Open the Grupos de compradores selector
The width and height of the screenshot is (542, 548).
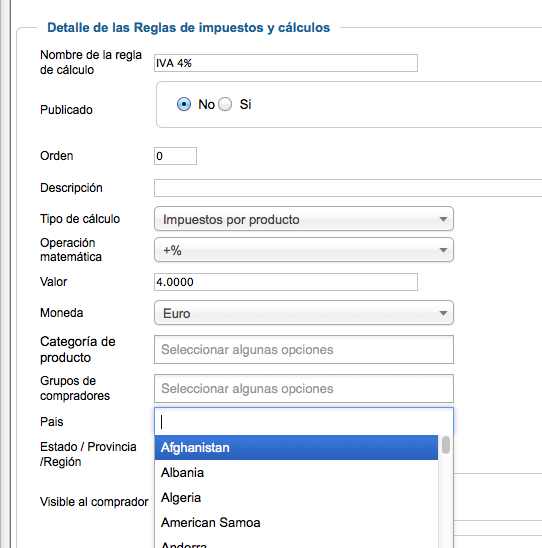(x=304, y=389)
